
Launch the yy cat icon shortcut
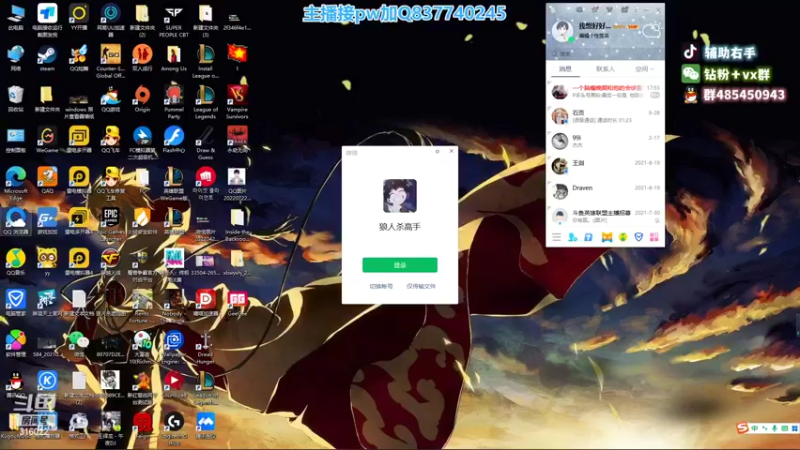coord(47,263)
